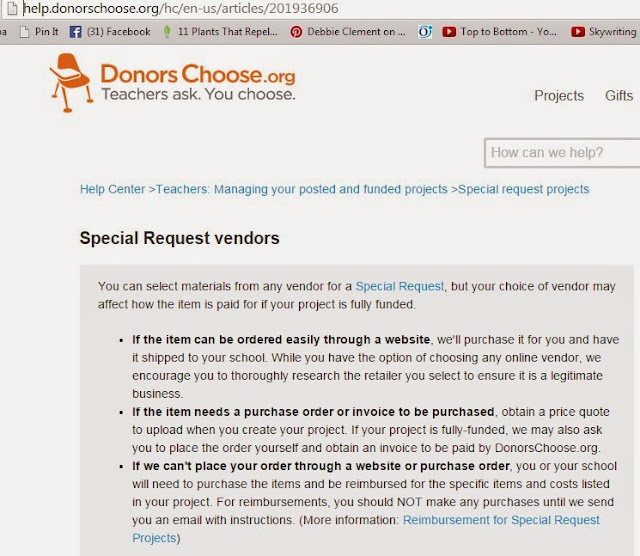Open Reimbursement for Special Request Projects link
This screenshot has height=556, width=640.
(x=366, y=529)
